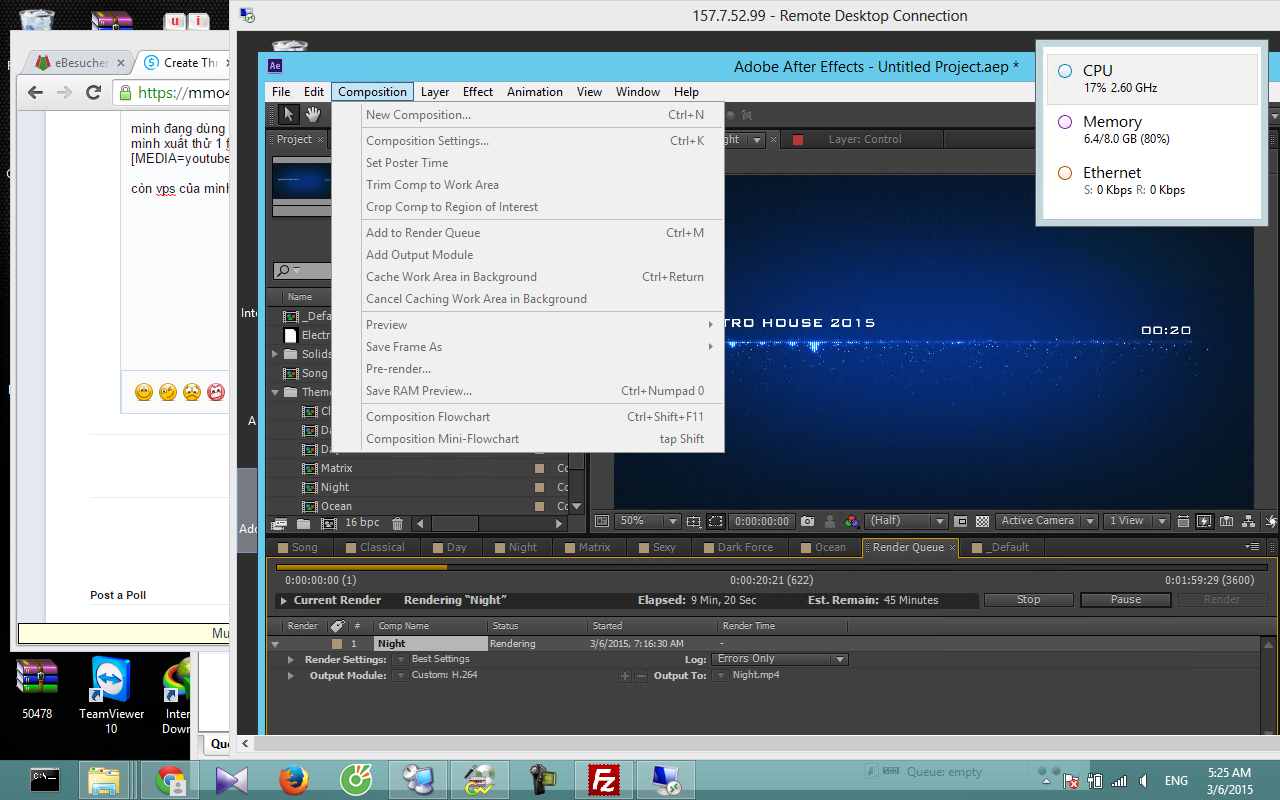Expand the Current Render details triangle
Image resolution: width=1280 pixels, height=800 pixels.
pos(284,601)
